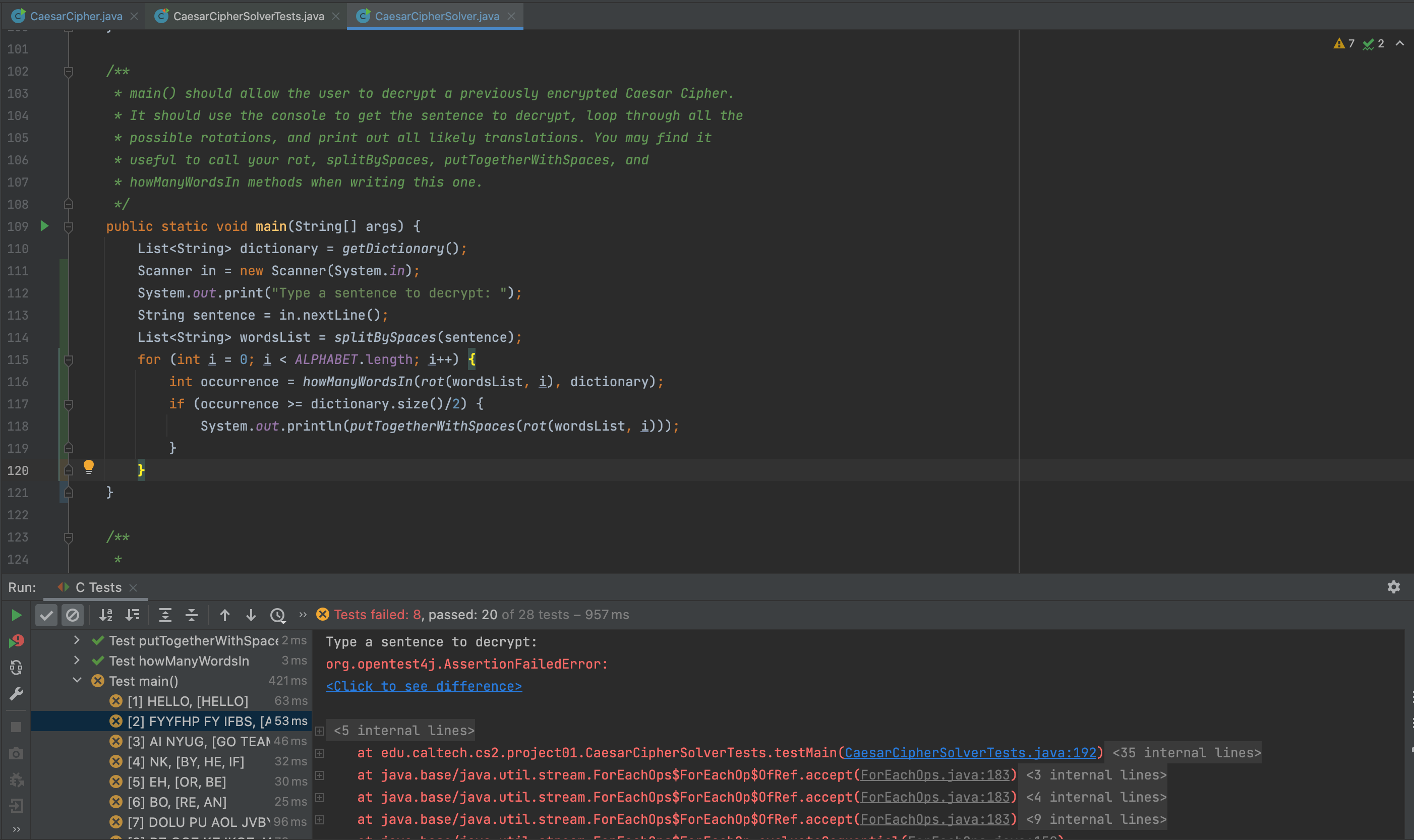Expand Test howManyWordsIn node
This screenshot has height=840, width=1414.
click(77, 661)
